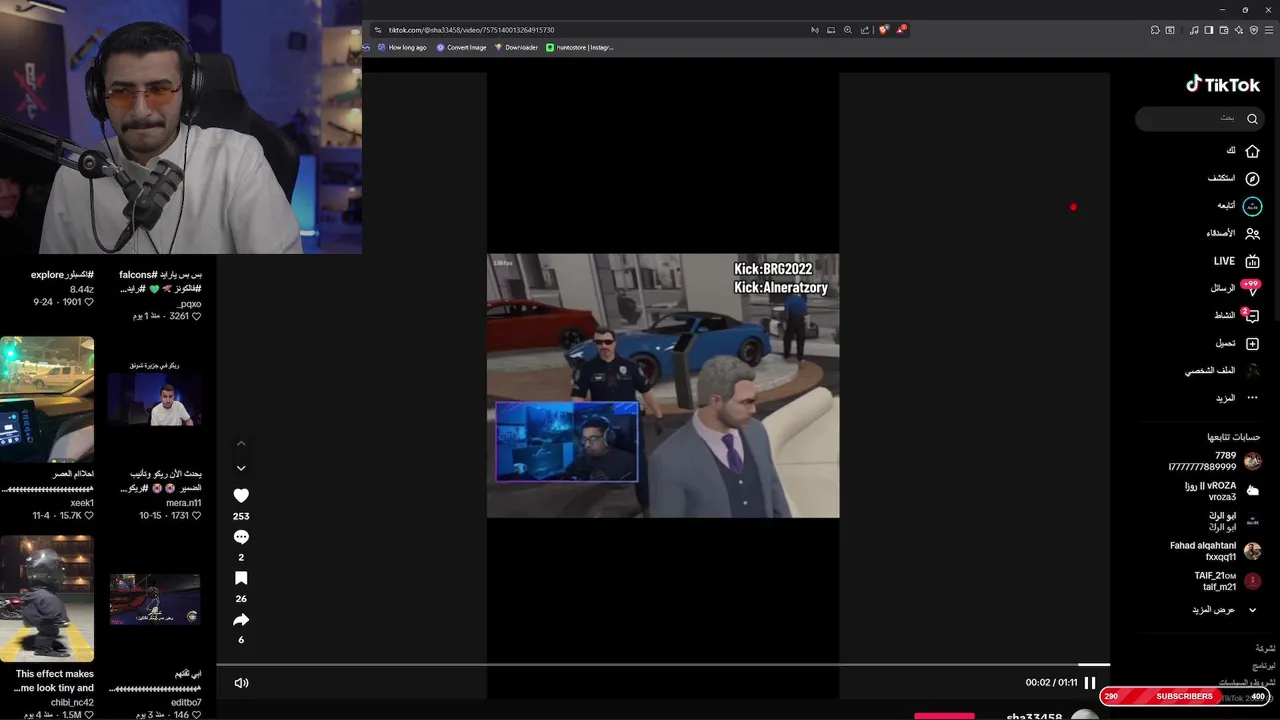The width and height of the screenshot is (1280, 720).
Task: Click the _pqxo username
Action: tap(190, 303)
